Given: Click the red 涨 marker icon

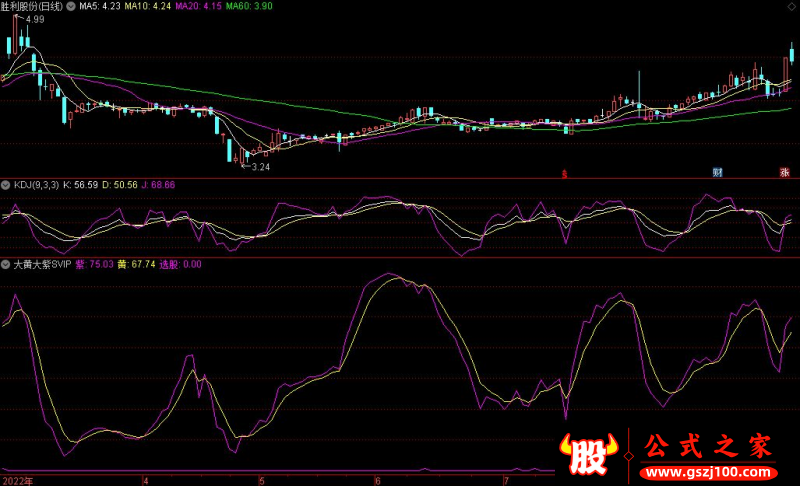Looking at the screenshot, I should click(784, 172).
